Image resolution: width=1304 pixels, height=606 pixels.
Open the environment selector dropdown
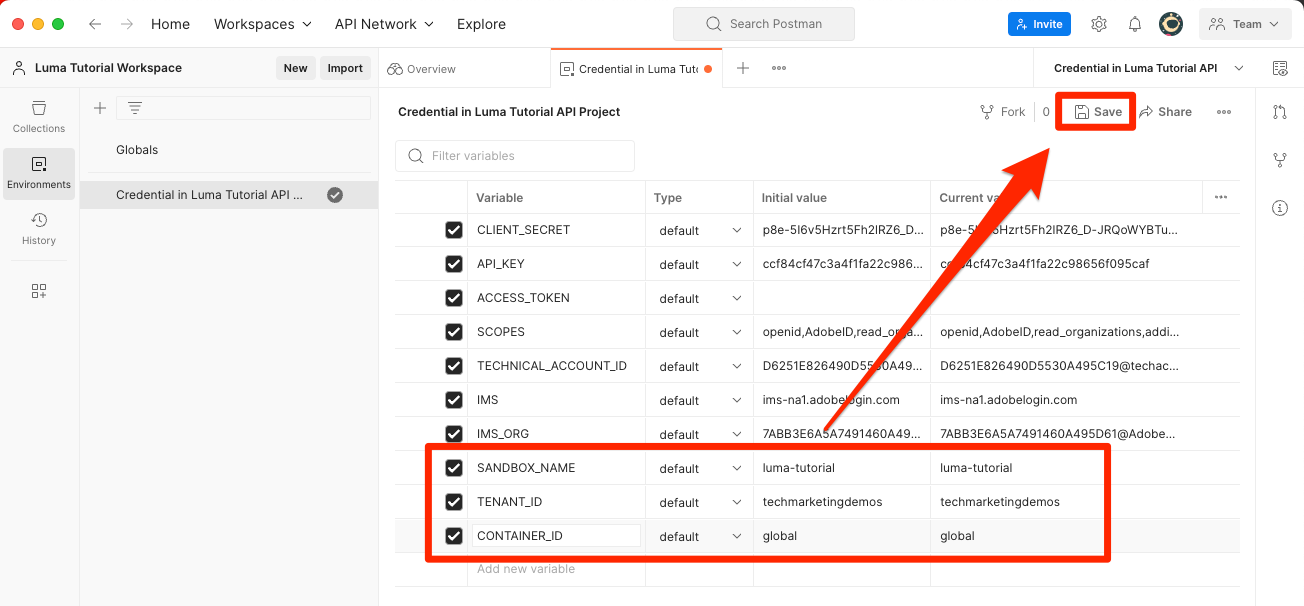tap(1149, 68)
